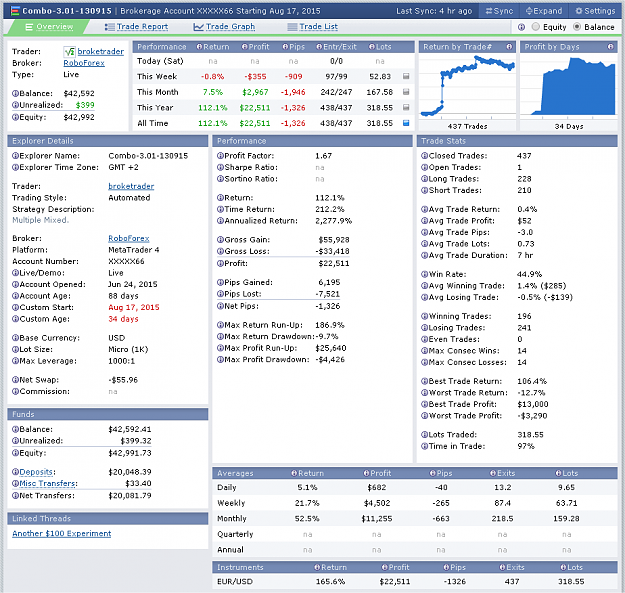
Task: Click Monthly averages row label
Action: (232, 518)
